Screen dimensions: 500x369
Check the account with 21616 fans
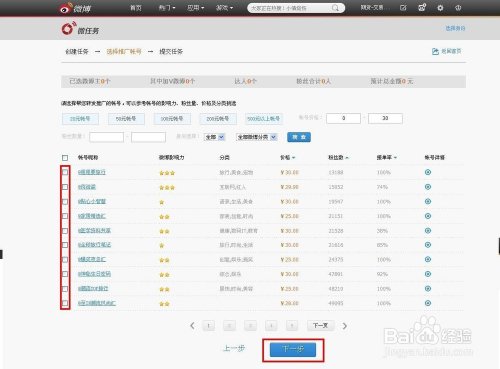65,245
